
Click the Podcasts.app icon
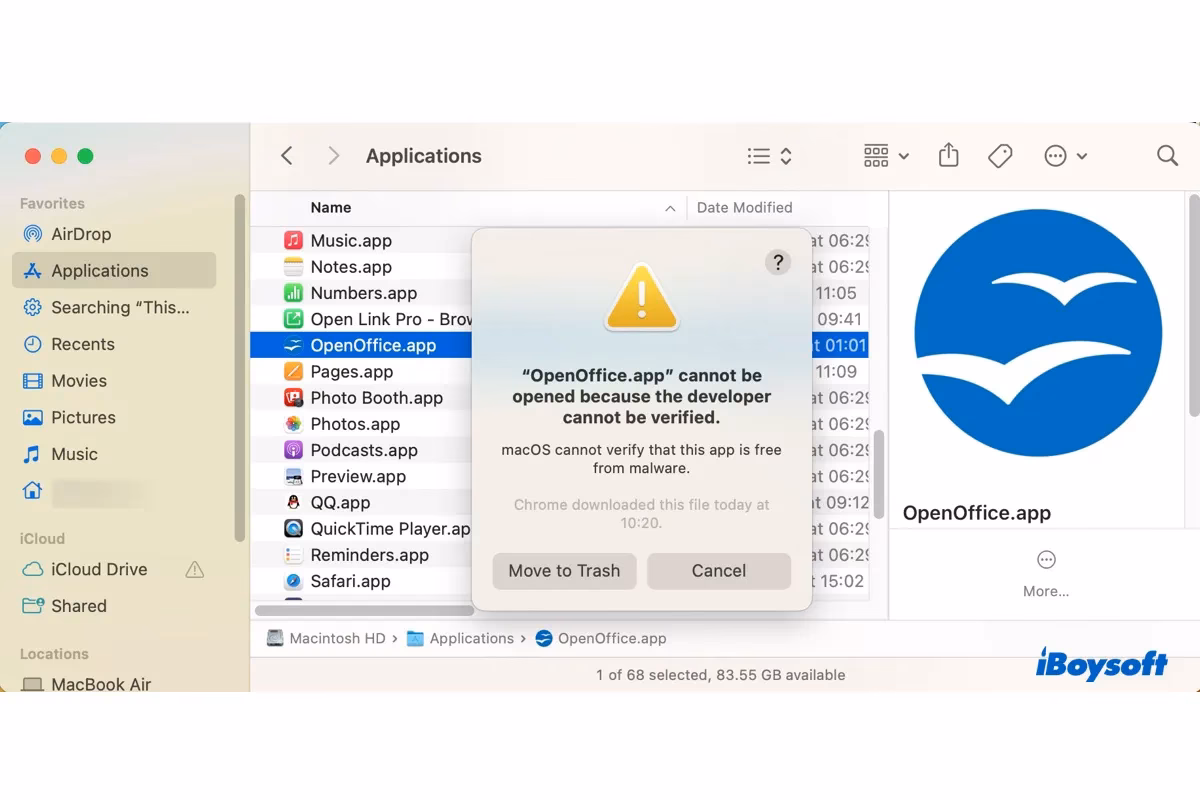click(x=293, y=450)
